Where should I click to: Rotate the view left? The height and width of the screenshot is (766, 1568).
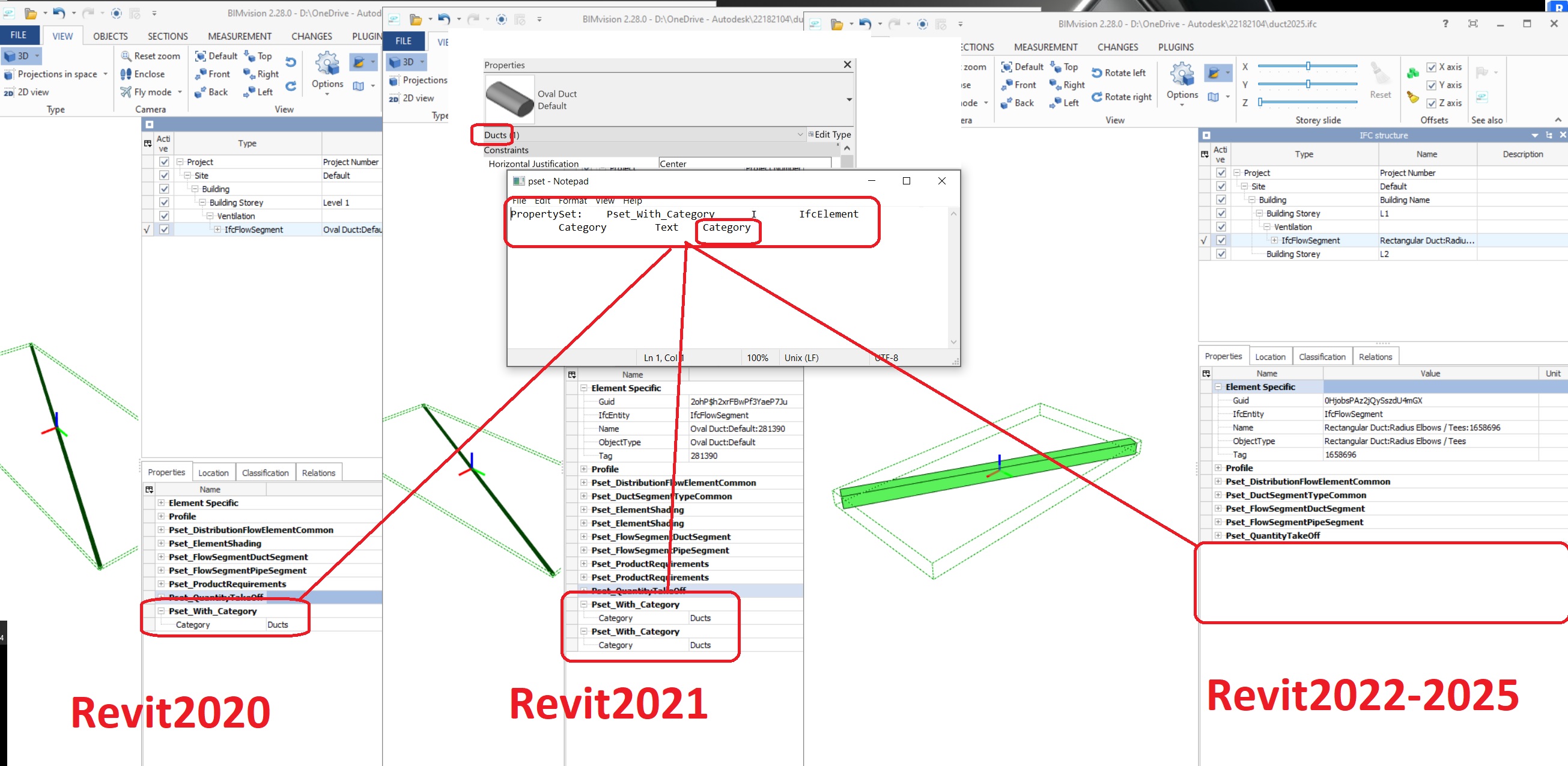point(1120,73)
